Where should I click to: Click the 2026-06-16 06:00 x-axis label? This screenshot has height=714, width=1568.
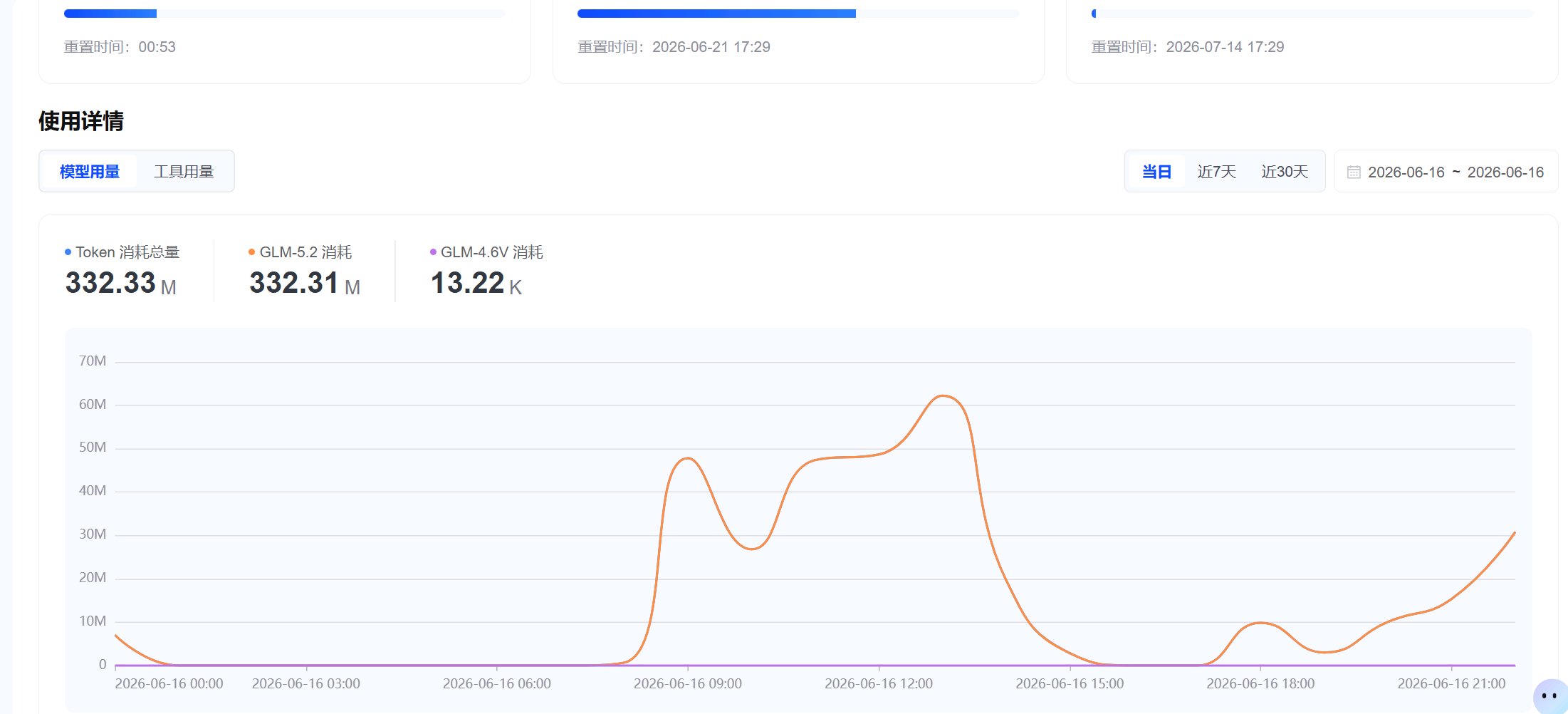497,684
